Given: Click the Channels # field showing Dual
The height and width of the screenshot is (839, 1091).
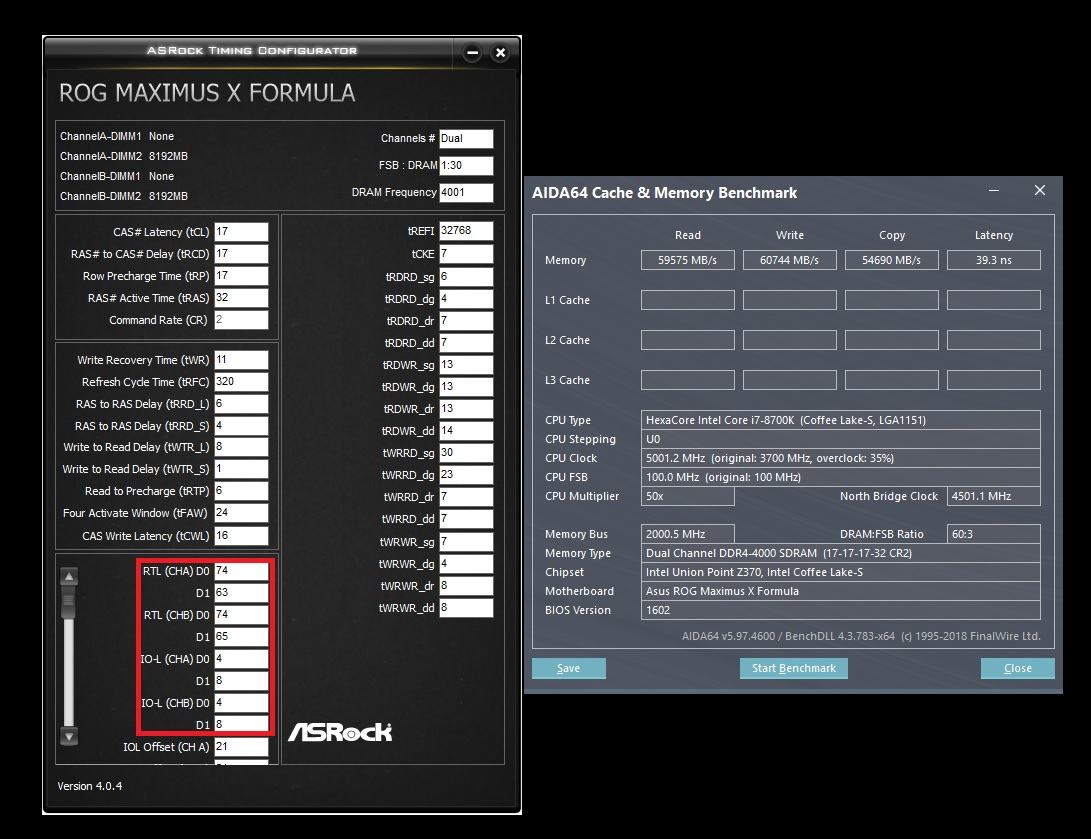Looking at the screenshot, I should pos(466,138).
